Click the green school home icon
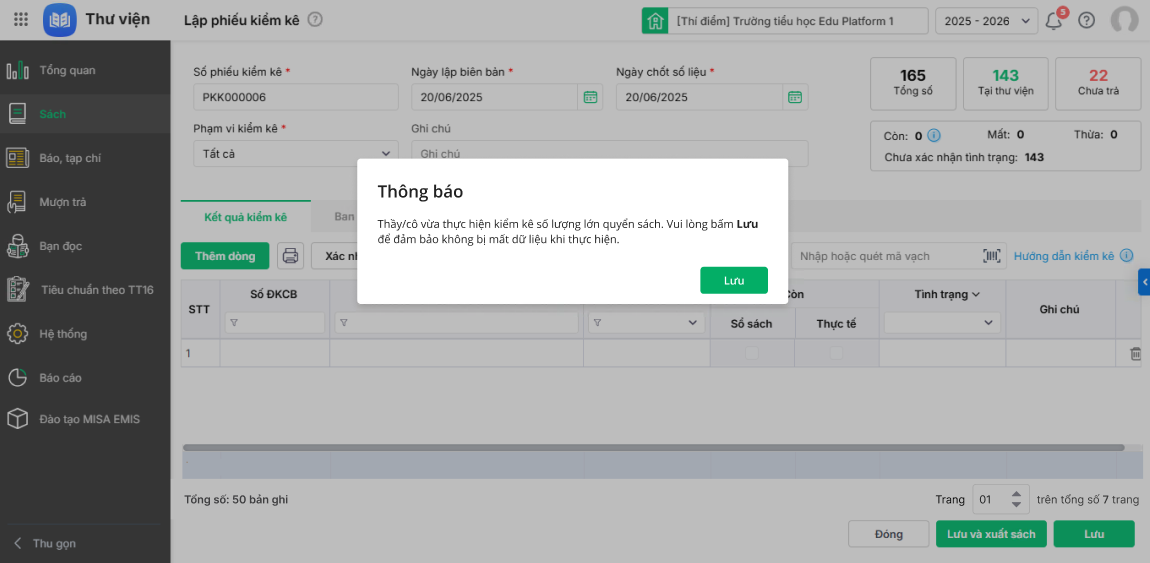 655,21
